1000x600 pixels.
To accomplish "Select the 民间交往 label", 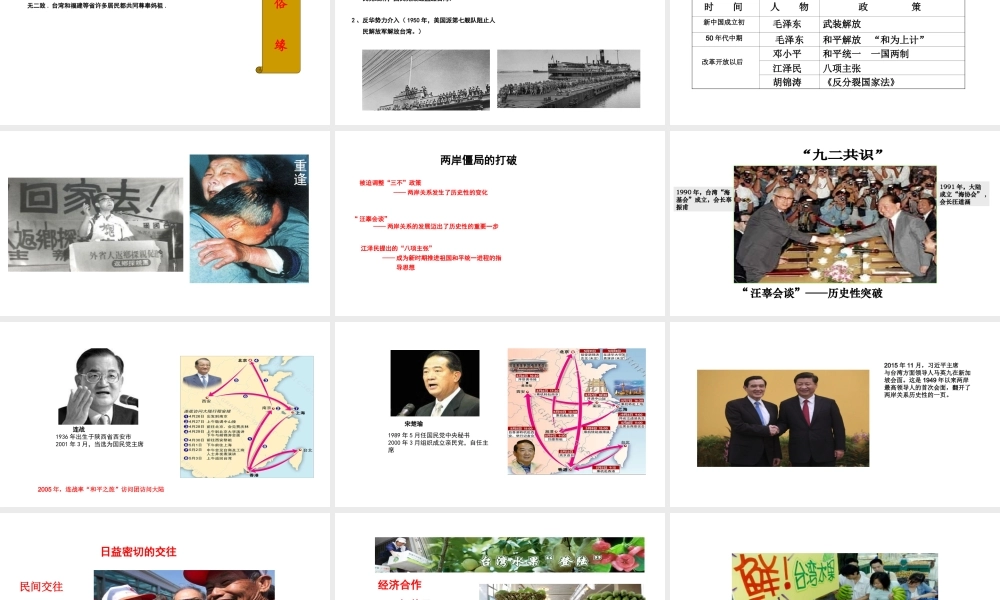I will click(41, 587).
